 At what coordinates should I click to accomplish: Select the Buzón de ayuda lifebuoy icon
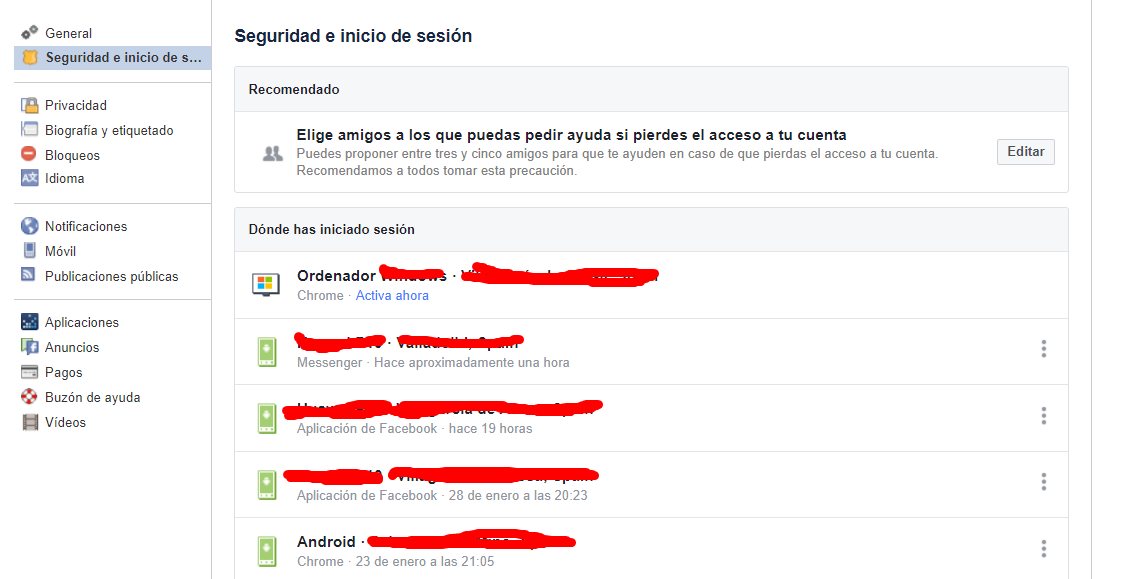tap(29, 396)
